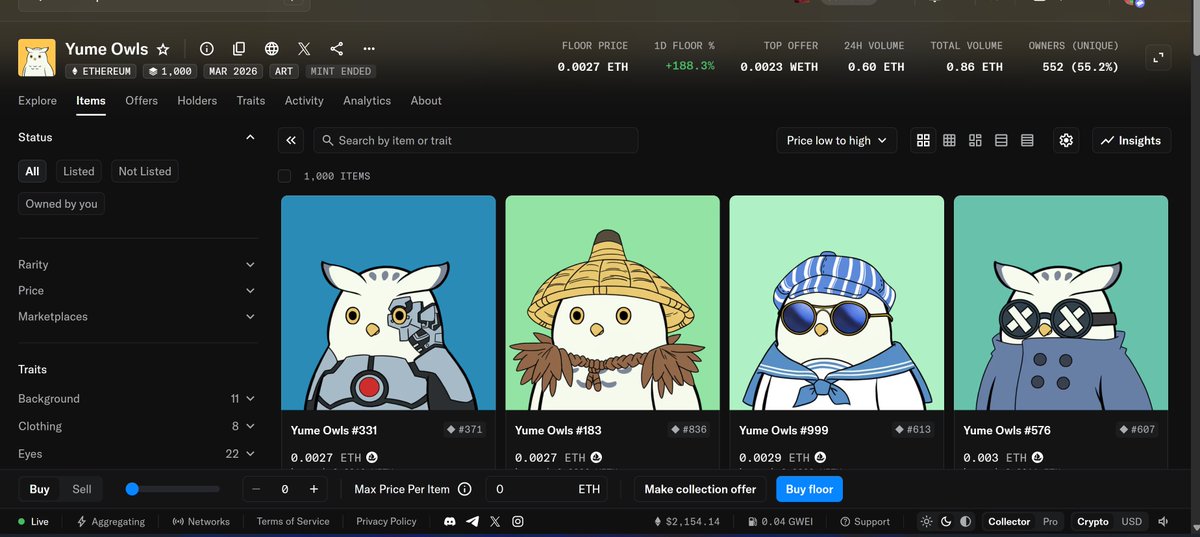Click the expand fullscreen icon by stats
The width and height of the screenshot is (1200, 537).
click(x=1158, y=57)
